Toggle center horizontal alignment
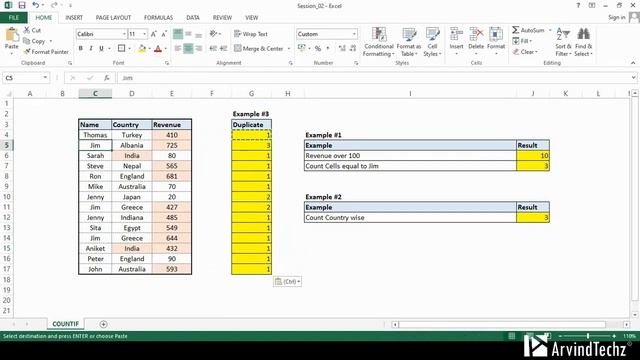640x360 pixels. [188, 49]
